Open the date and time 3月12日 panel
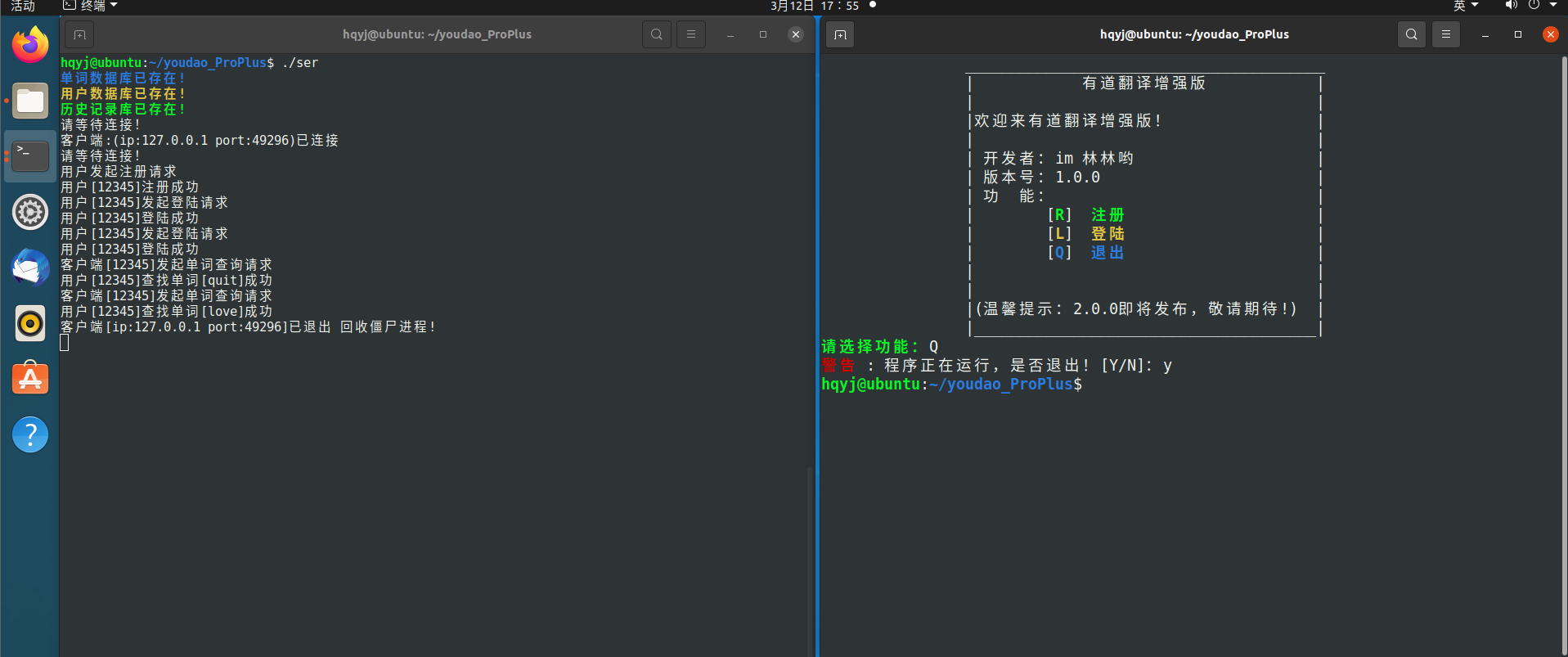 pyautogui.click(x=815, y=6)
